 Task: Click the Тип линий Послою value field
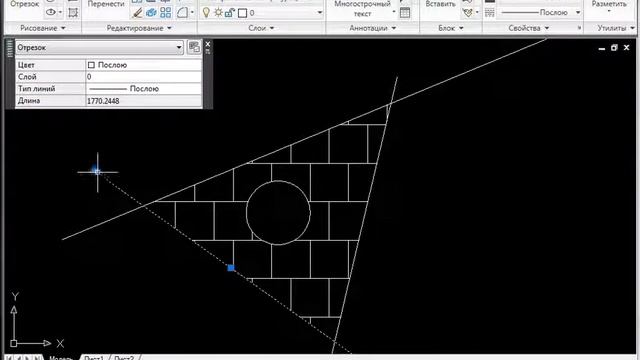[144, 89]
